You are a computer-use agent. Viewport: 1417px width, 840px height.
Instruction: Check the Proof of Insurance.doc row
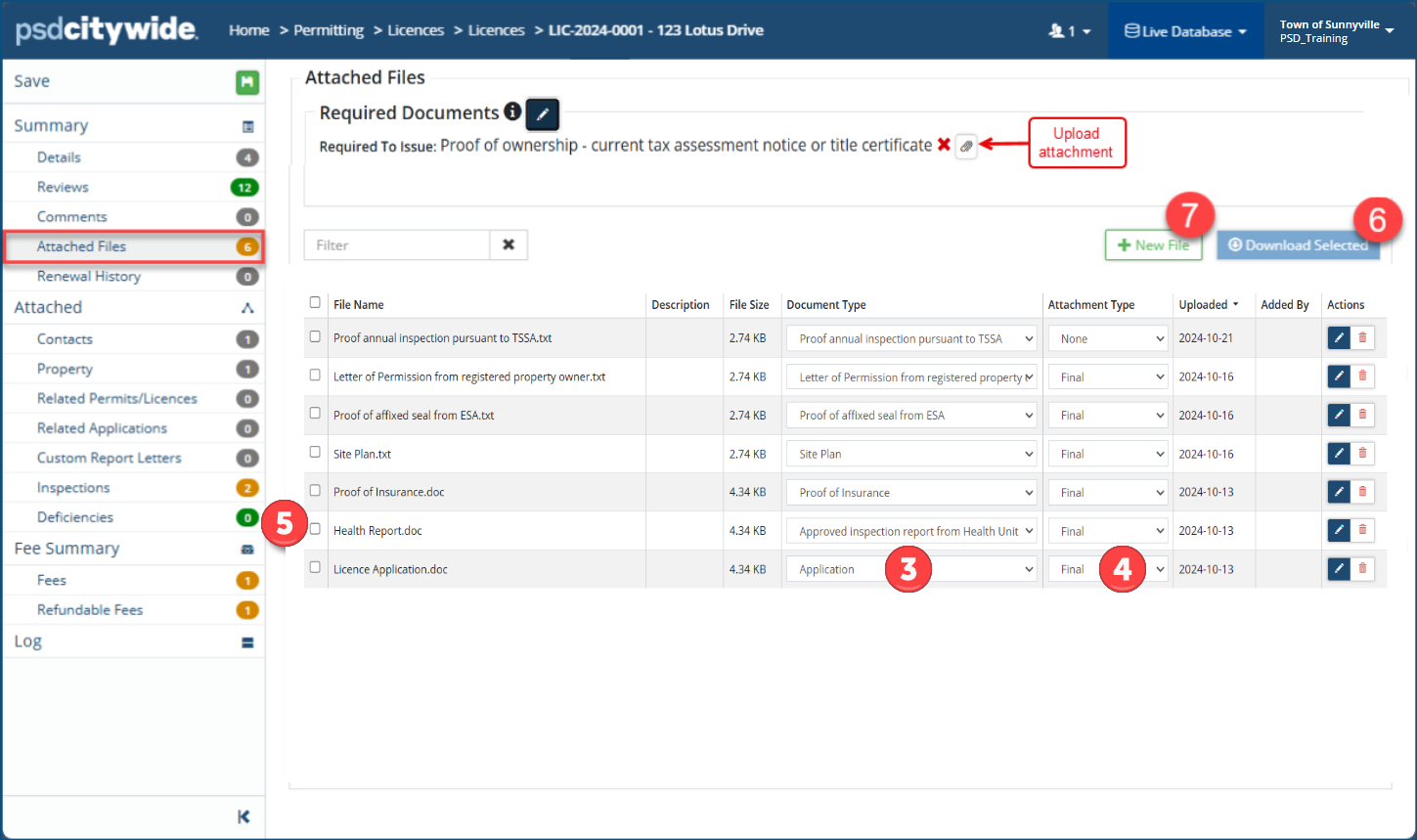tap(315, 490)
